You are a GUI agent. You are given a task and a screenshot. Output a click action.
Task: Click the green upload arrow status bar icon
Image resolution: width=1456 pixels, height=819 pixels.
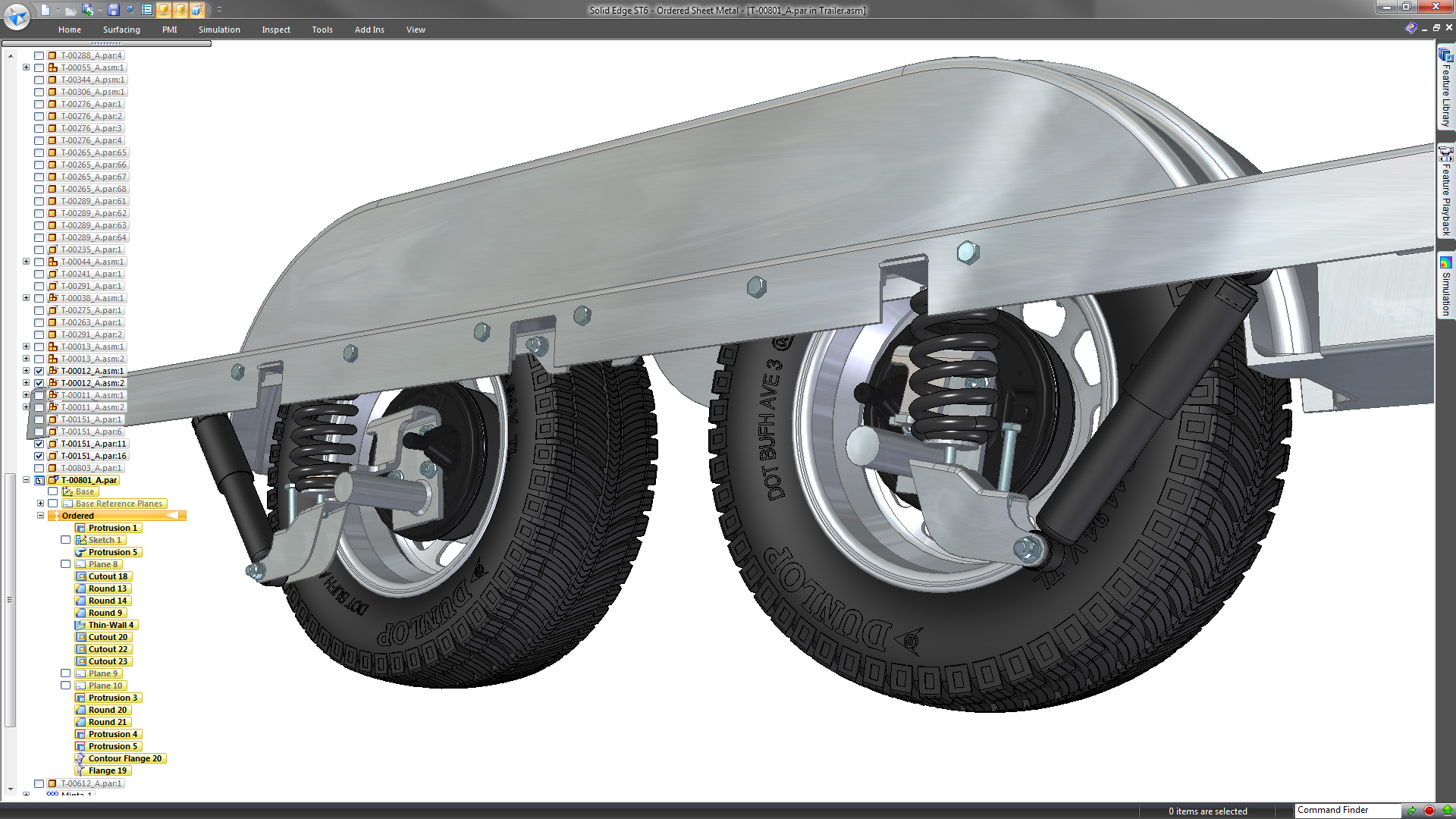(1447, 811)
